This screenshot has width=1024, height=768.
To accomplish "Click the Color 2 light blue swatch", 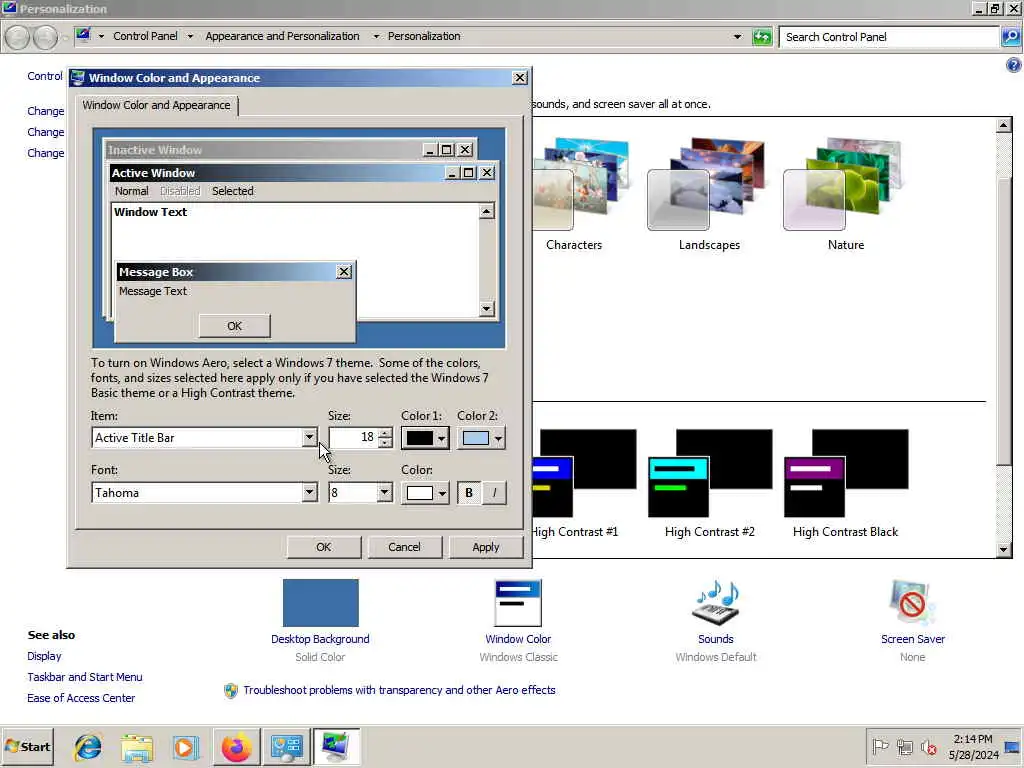I will (476, 438).
